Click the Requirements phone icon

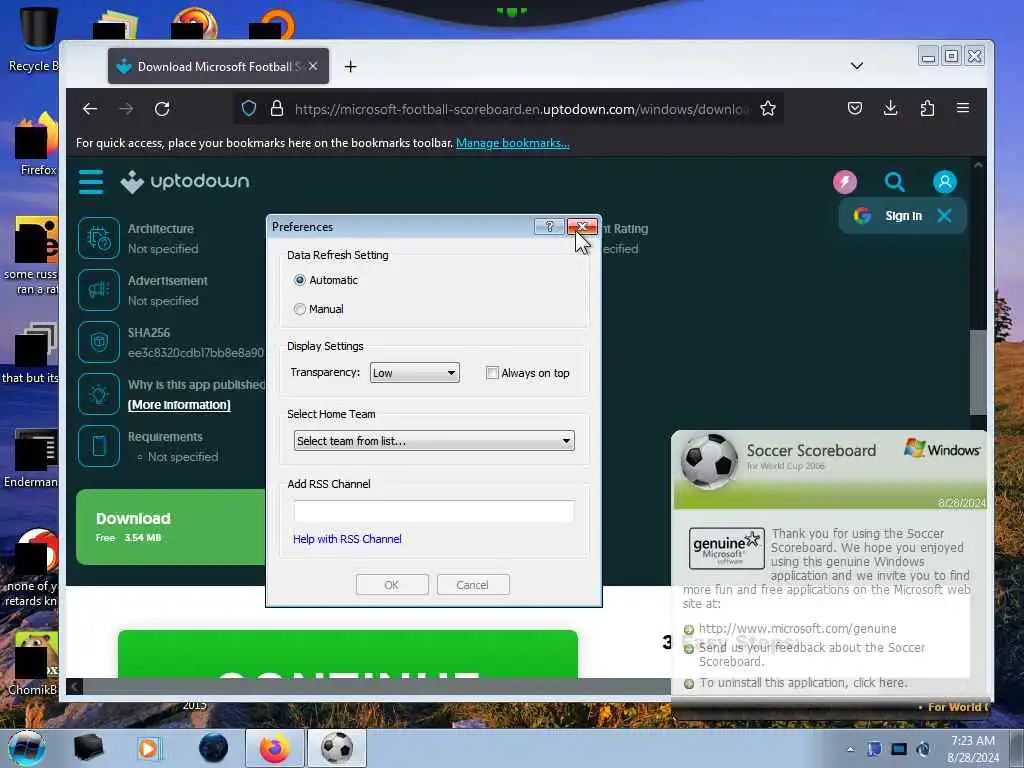99,446
